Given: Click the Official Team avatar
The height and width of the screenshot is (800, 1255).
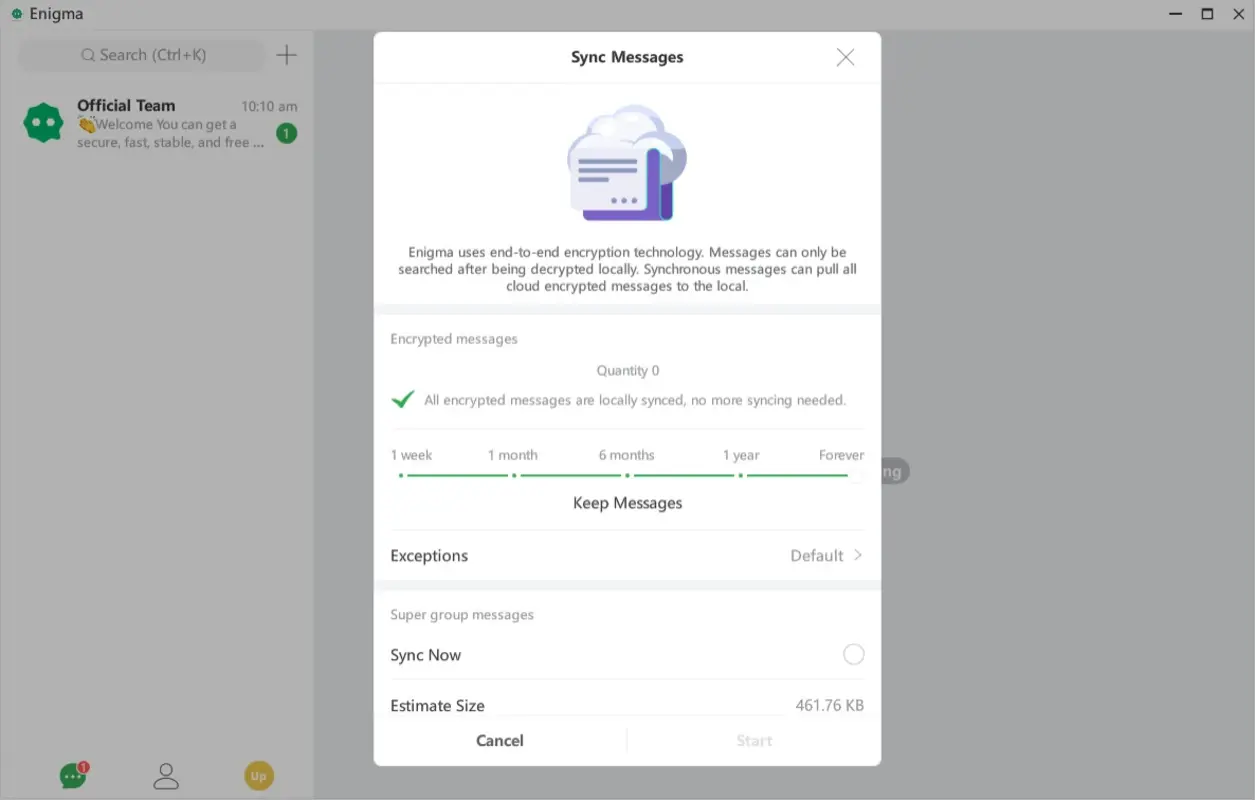Looking at the screenshot, I should 43,121.
